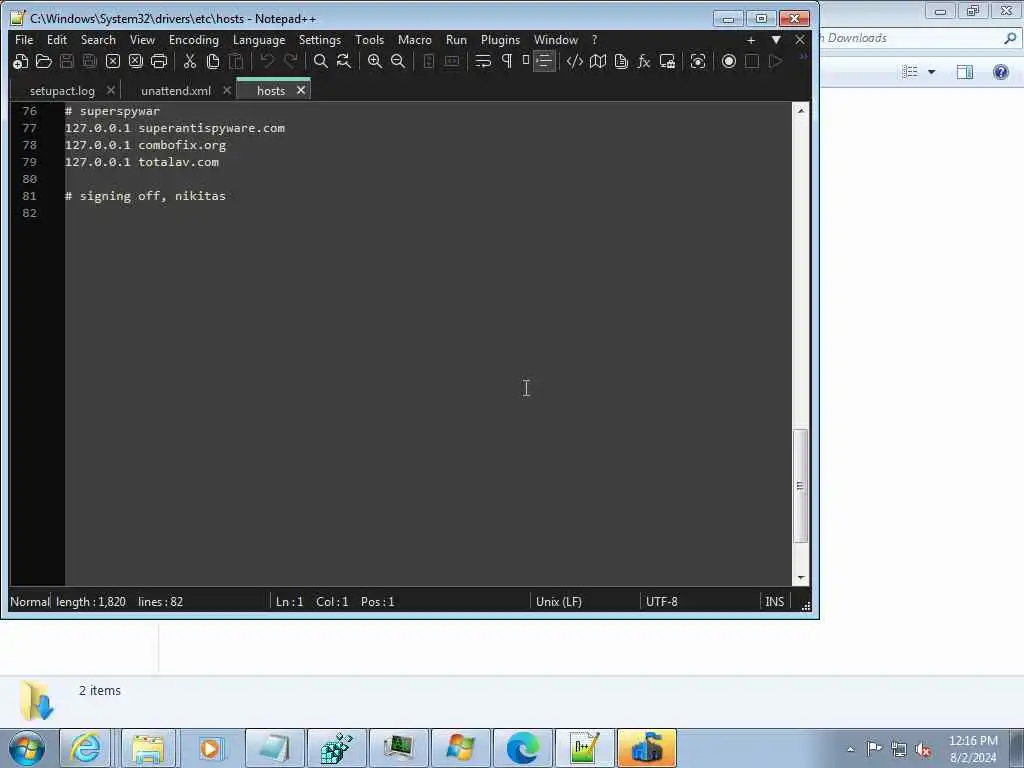The width and height of the screenshot is (1024, 768).
Task: Click the UTF-8 encoding status entry
Action: pos(662,601)
